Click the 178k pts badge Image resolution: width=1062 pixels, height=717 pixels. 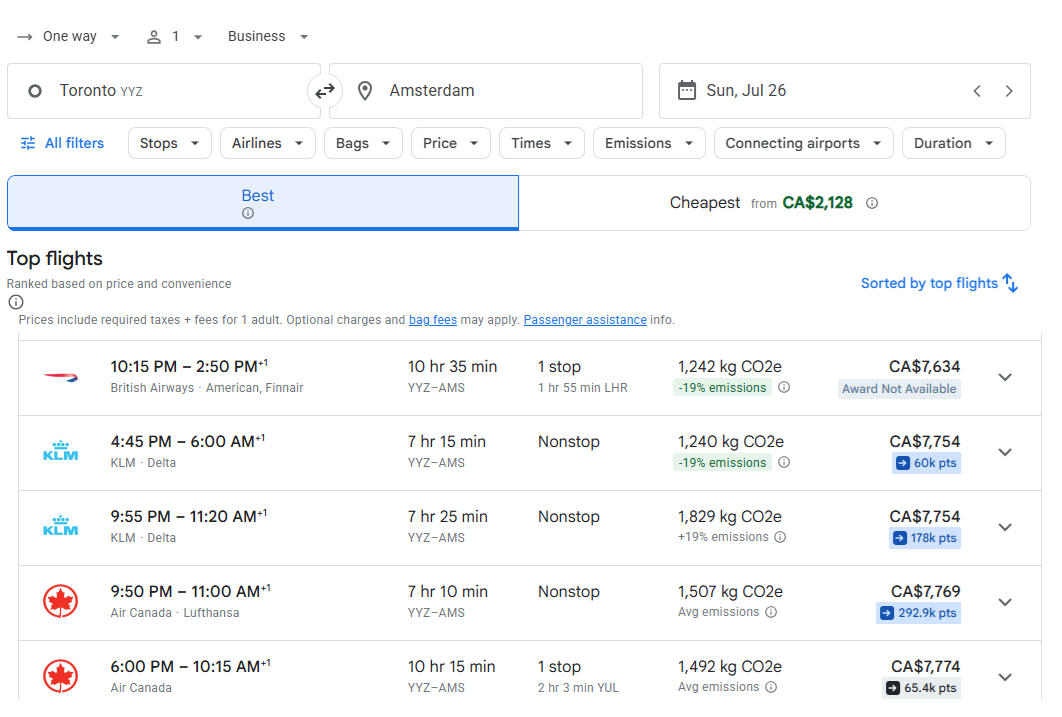925,538
